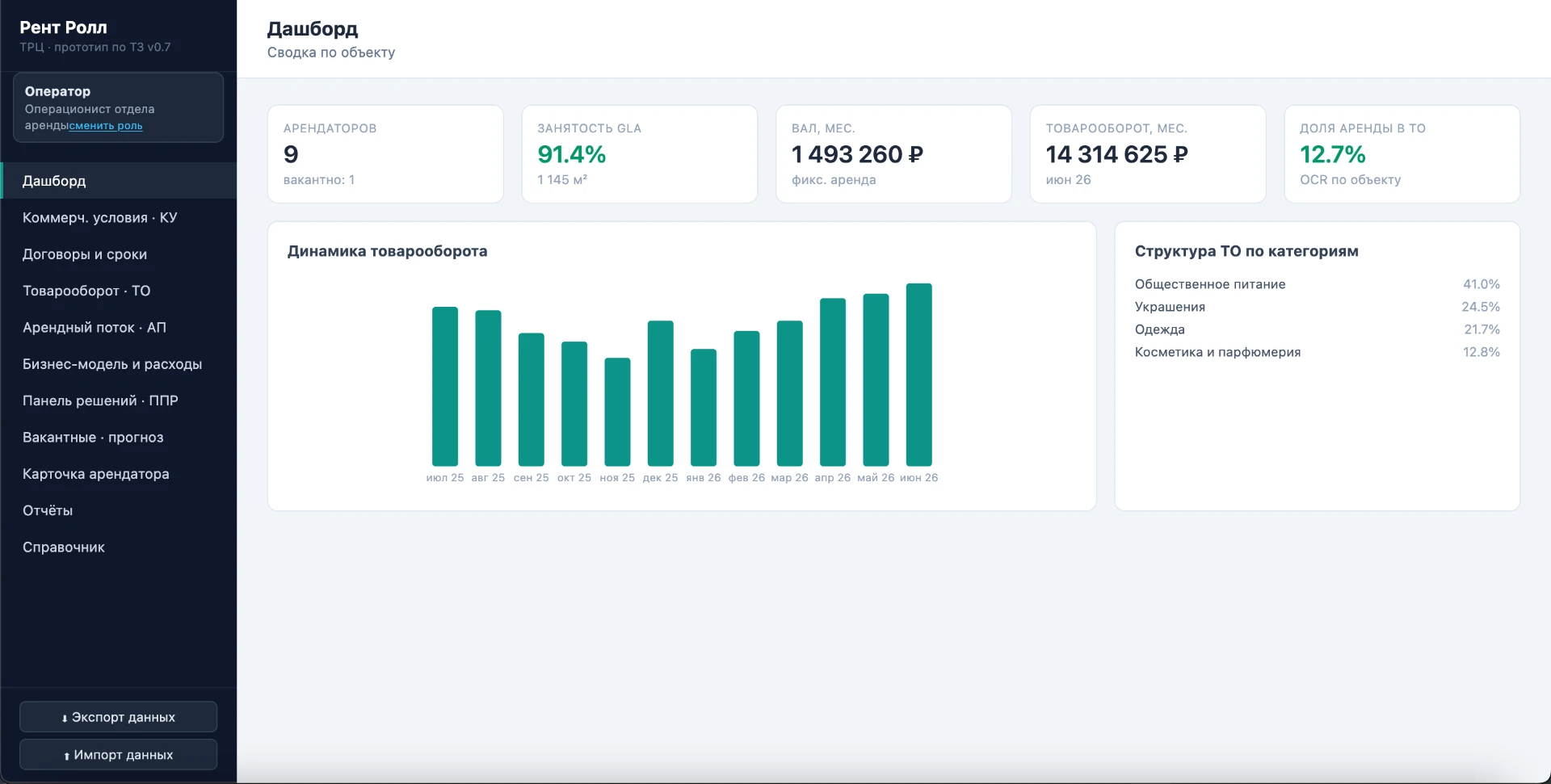This screenshot has width=1551, height=784.
Task: Click the Одежда category row
Action: [x=1317, y=329]
